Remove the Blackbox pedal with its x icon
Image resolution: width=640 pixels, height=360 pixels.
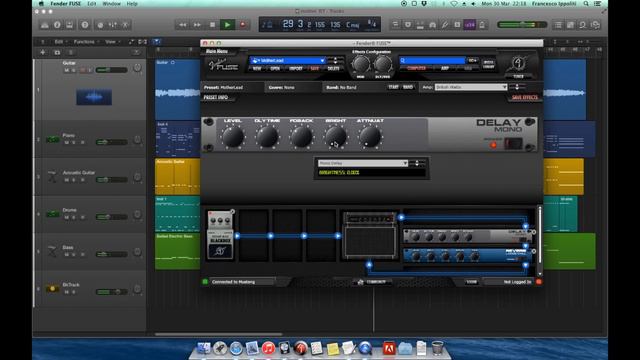click(x=232, y=211)
